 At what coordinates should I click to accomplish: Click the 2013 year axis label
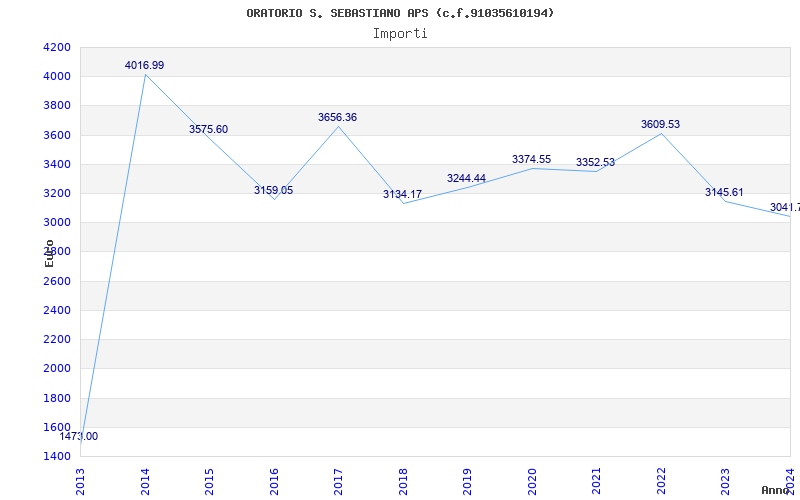click(80, 482)
